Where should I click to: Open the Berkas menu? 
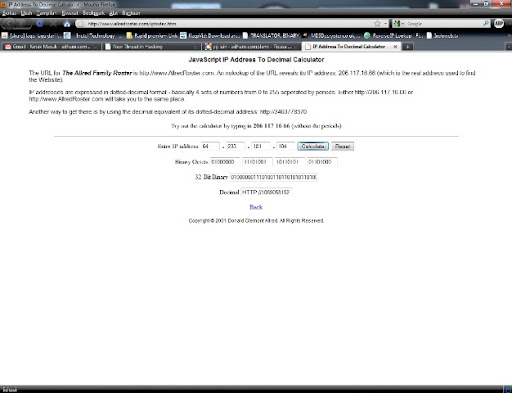9,13
